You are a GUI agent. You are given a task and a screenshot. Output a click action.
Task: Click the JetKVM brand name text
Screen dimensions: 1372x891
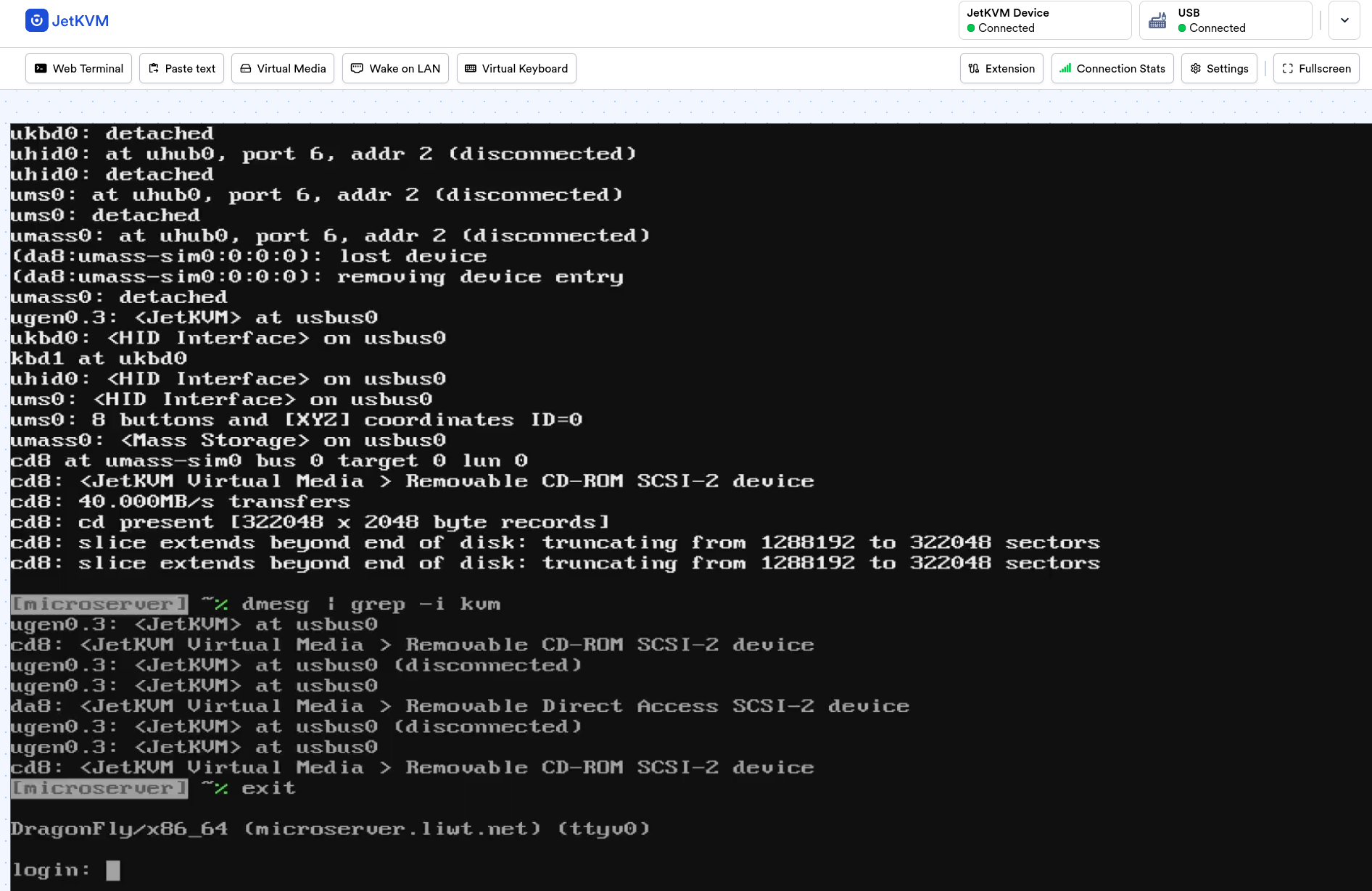(80, 21)
